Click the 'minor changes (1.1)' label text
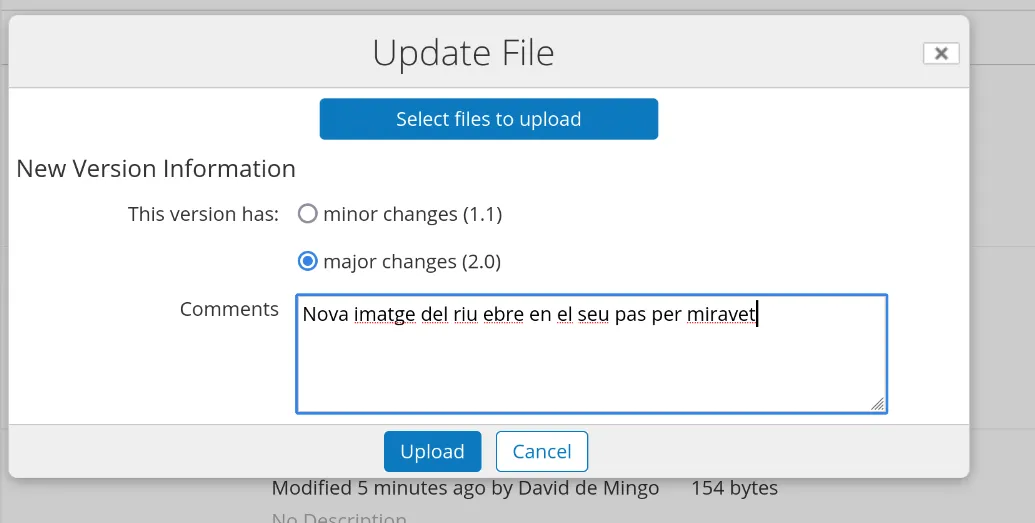1035x523 pixels. pyautogui.click(x=412, y=214)
